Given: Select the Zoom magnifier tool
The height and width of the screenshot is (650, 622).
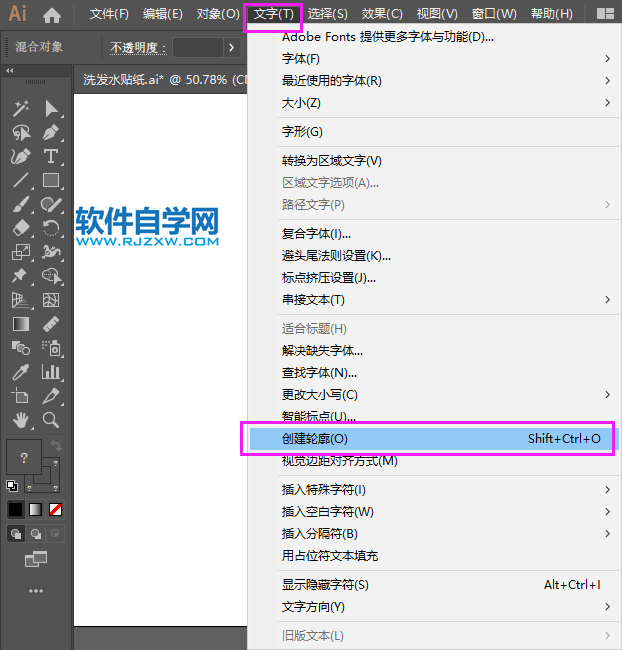Looking at the screenshot, I should pyautogui.click(x=51, y=420).
